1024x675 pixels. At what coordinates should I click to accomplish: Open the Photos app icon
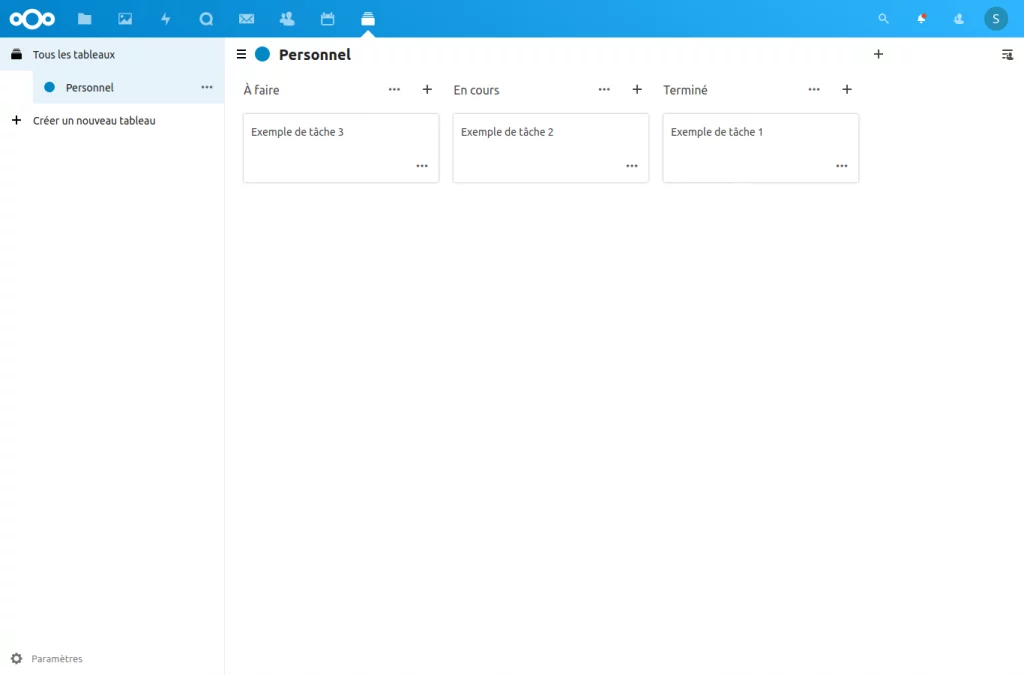point(125,19)
